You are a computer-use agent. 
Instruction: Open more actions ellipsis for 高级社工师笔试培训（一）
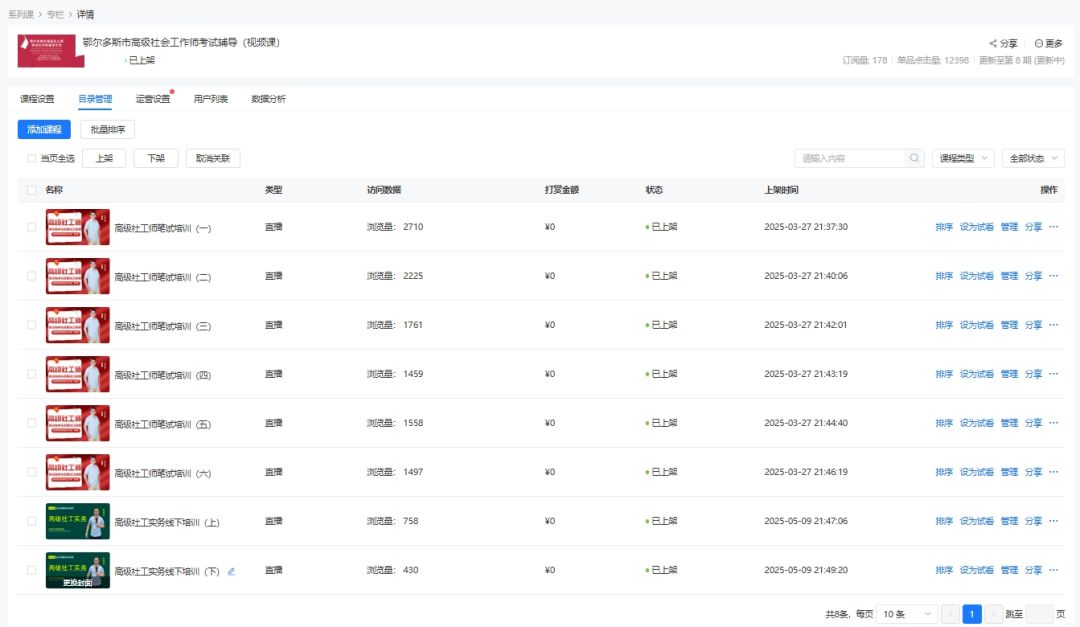point(1053,227)
